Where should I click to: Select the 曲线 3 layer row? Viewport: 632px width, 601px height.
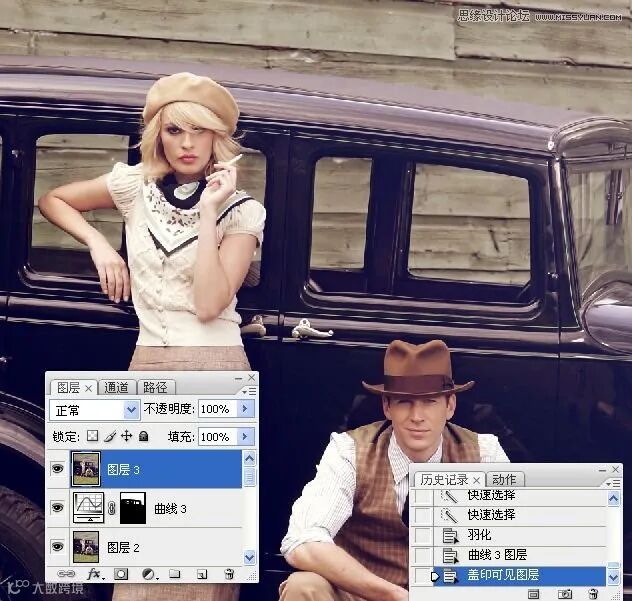[x=145, y=508]
